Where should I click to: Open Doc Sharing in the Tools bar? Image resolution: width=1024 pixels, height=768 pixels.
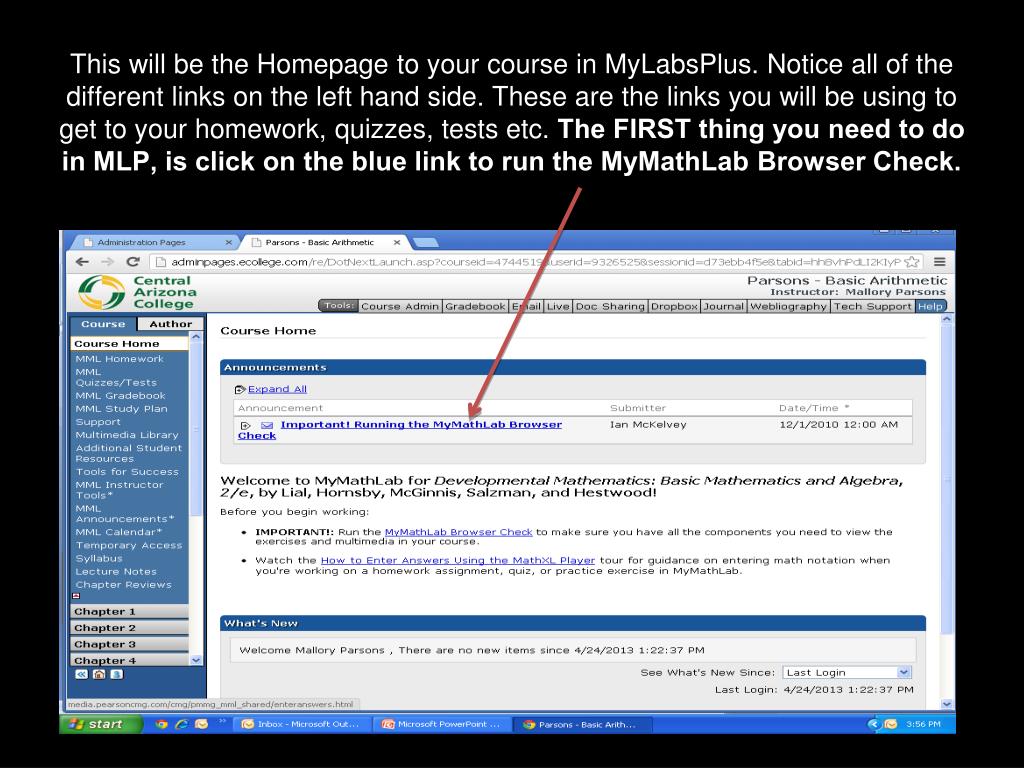point(610,306)
